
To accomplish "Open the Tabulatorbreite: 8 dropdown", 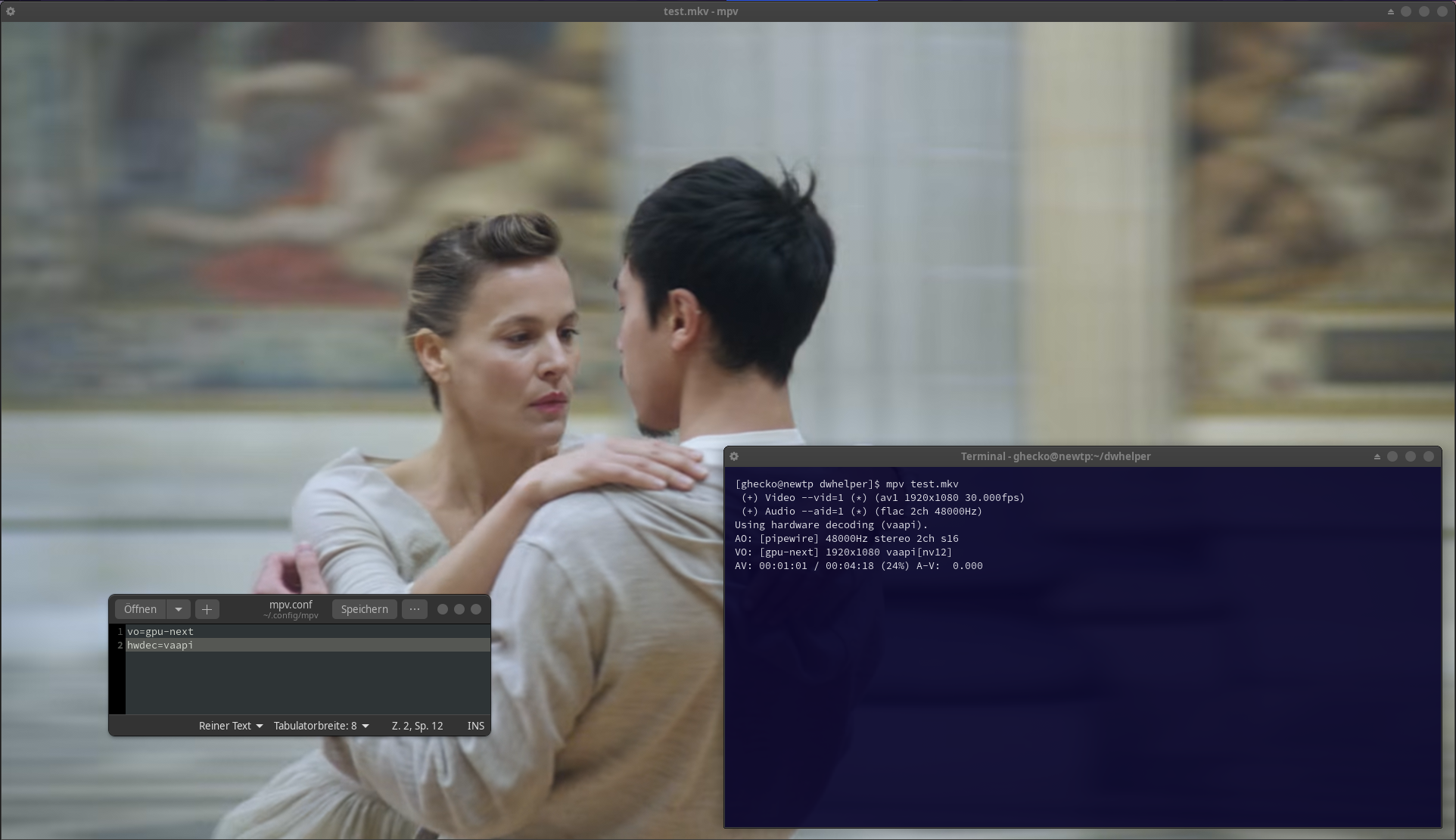I will click(321, 726).
